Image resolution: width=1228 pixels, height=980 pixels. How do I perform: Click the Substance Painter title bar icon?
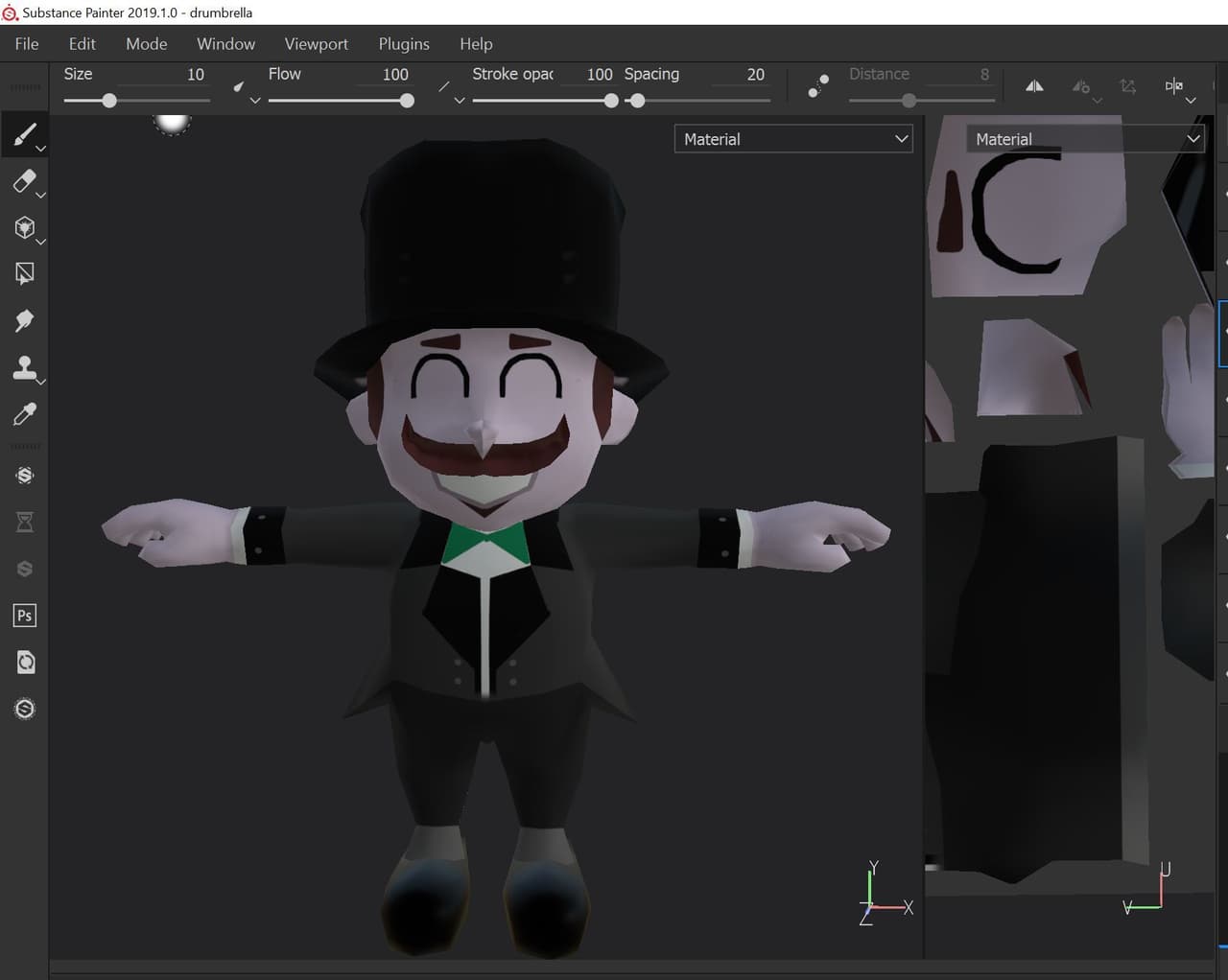tap(11, 13)
